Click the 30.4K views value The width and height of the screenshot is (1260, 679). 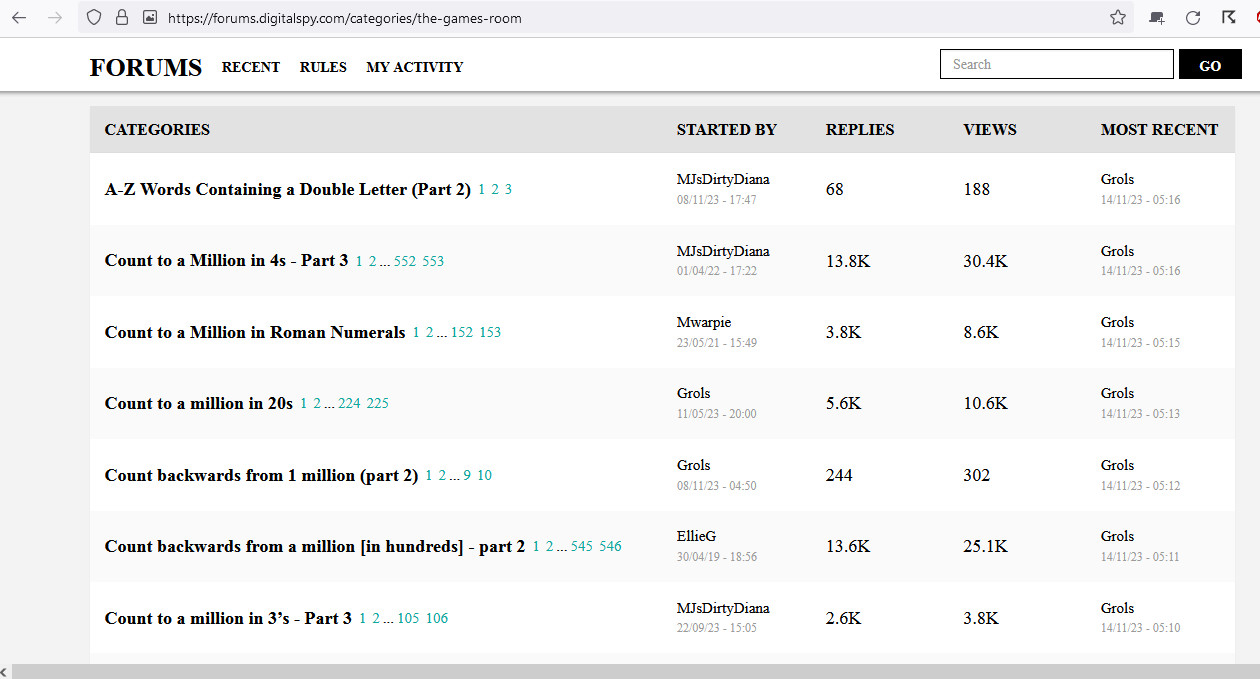[x=986, y=261]
